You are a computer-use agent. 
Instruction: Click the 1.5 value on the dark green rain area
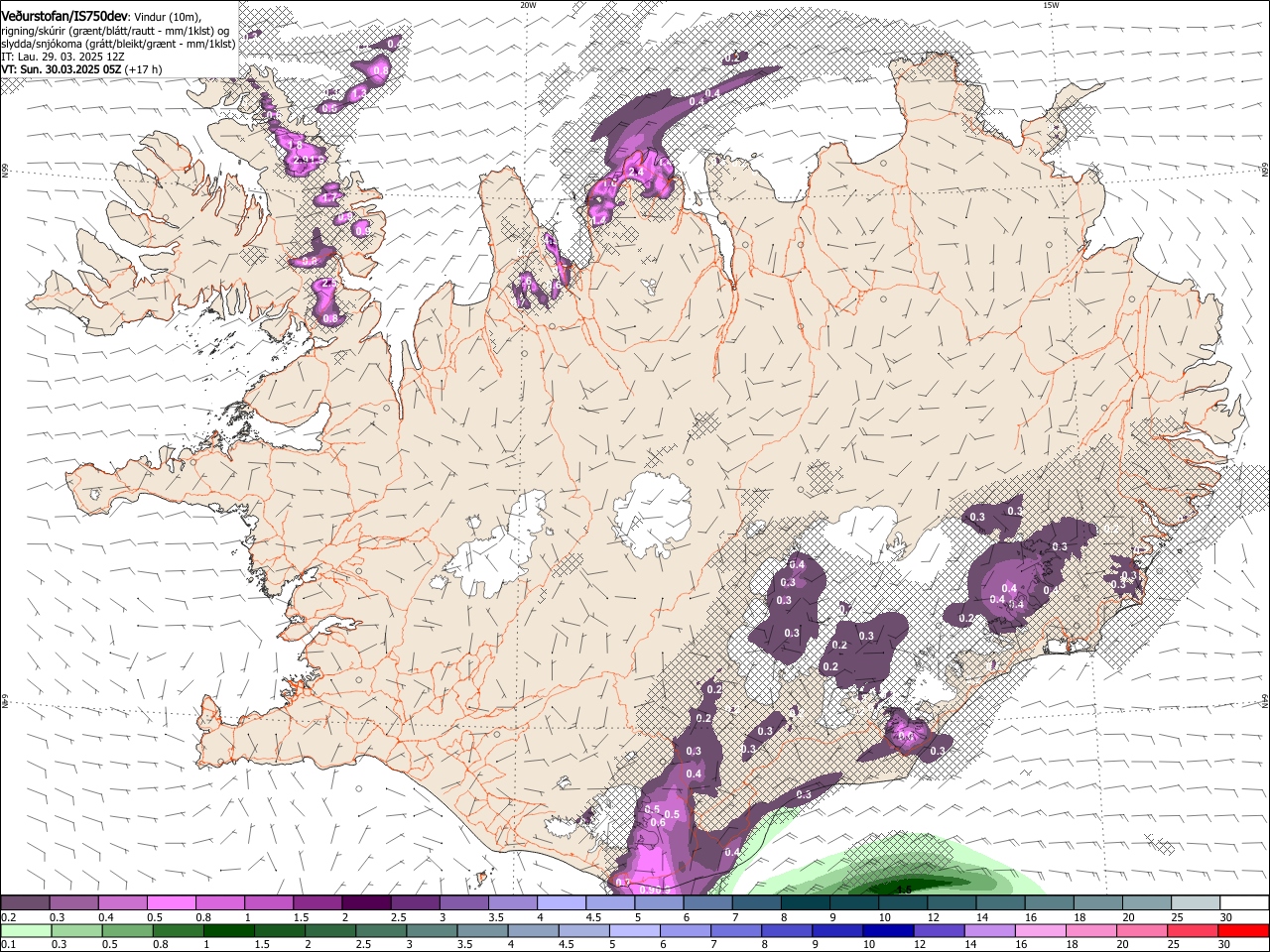click(904, 890)
